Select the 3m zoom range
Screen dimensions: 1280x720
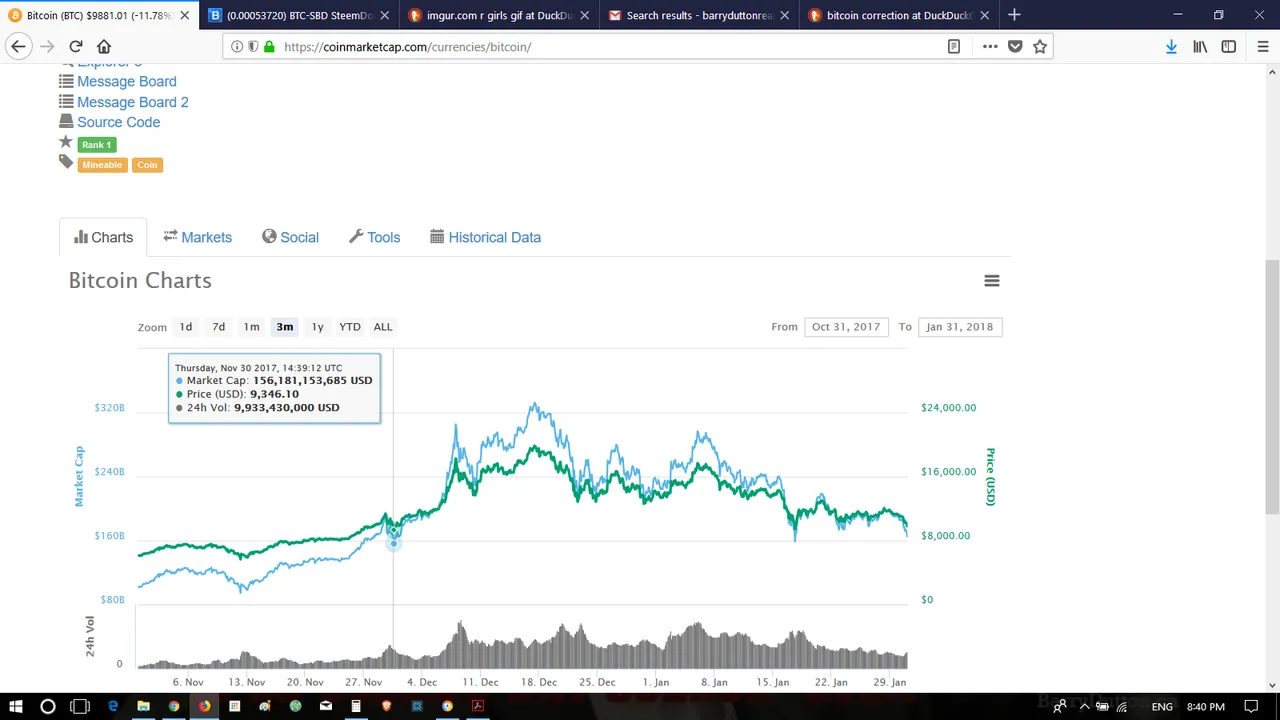tap(285, 327)
